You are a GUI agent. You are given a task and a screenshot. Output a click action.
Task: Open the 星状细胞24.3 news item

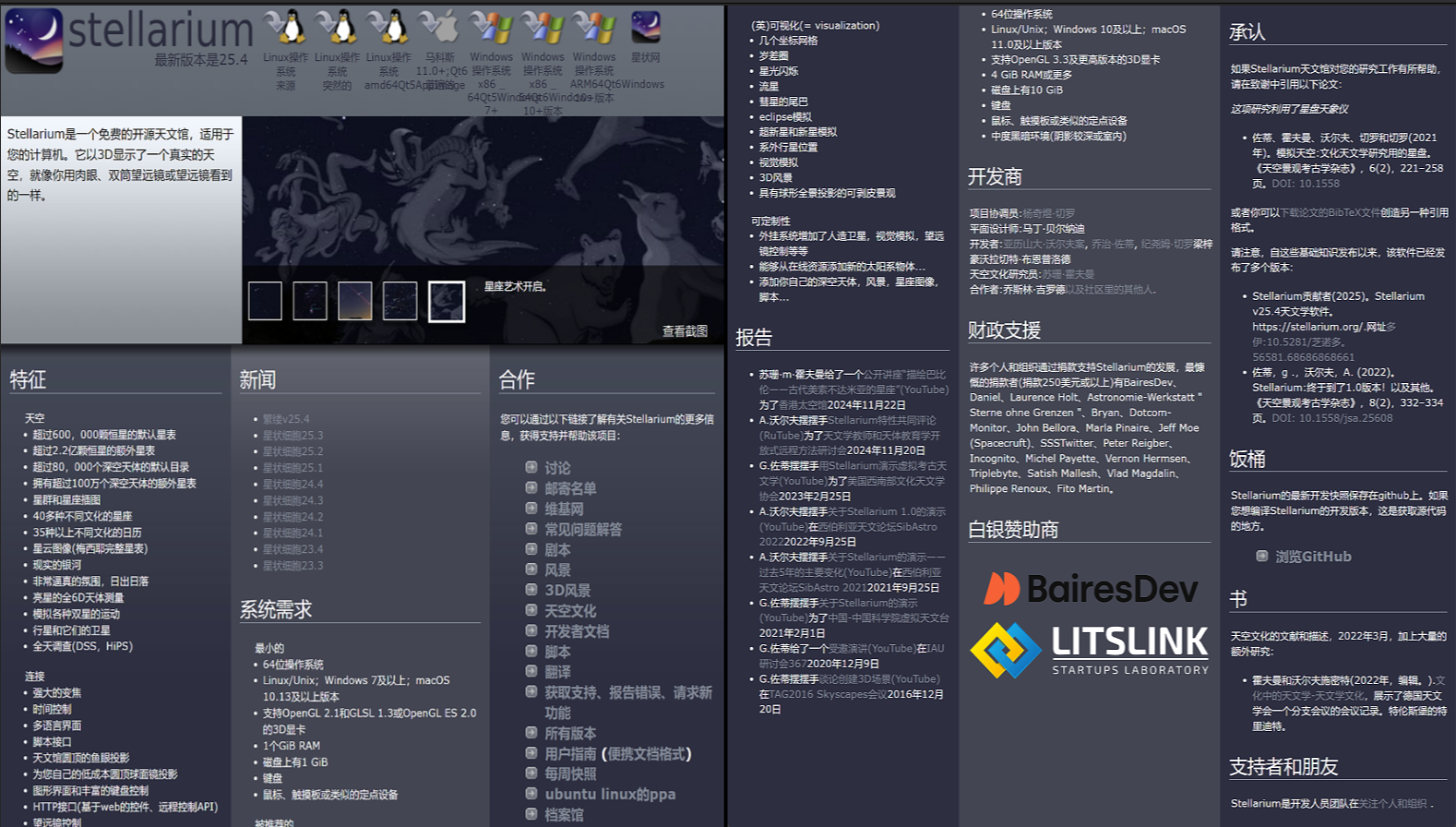292,500
